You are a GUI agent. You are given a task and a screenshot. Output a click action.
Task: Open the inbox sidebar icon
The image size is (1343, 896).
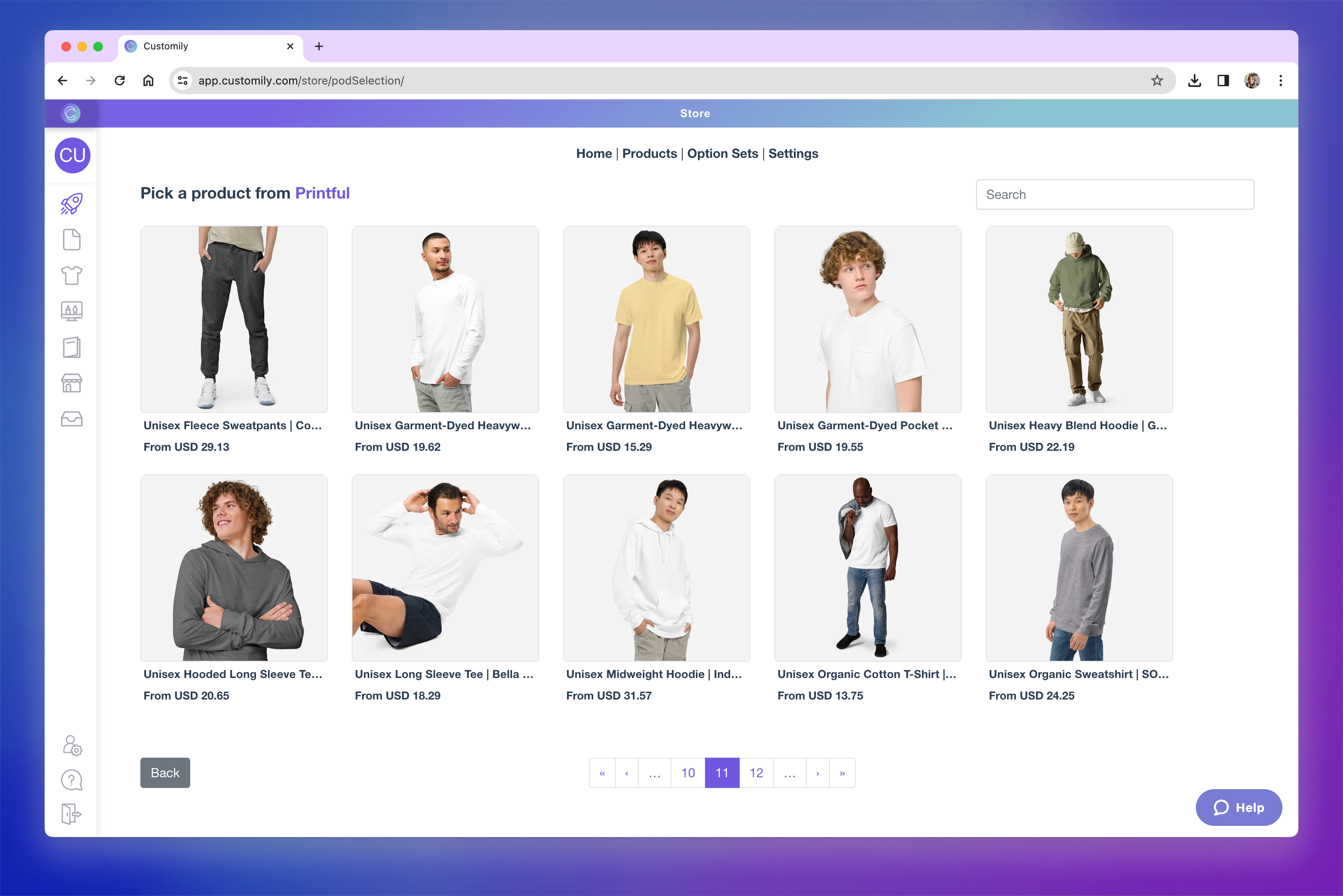[x=71, y=419]
